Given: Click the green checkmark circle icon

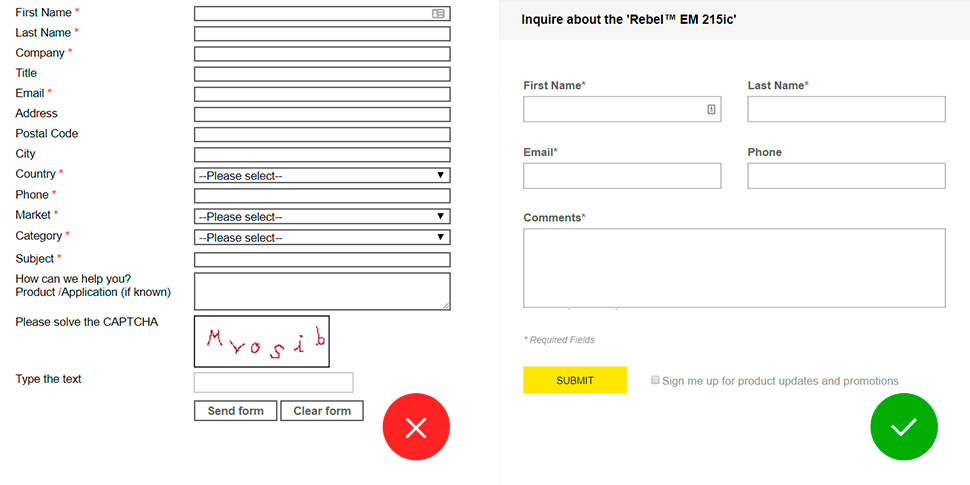Looking at the screenshot, I should 903,428.
